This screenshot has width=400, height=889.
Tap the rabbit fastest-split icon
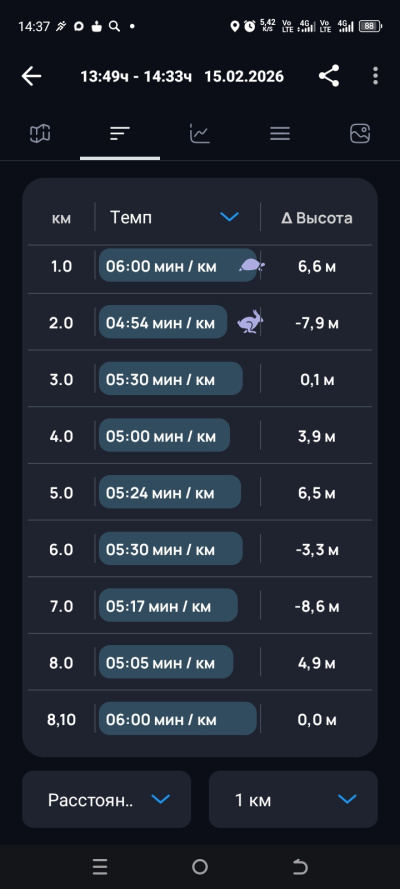(x=250, y=322)
